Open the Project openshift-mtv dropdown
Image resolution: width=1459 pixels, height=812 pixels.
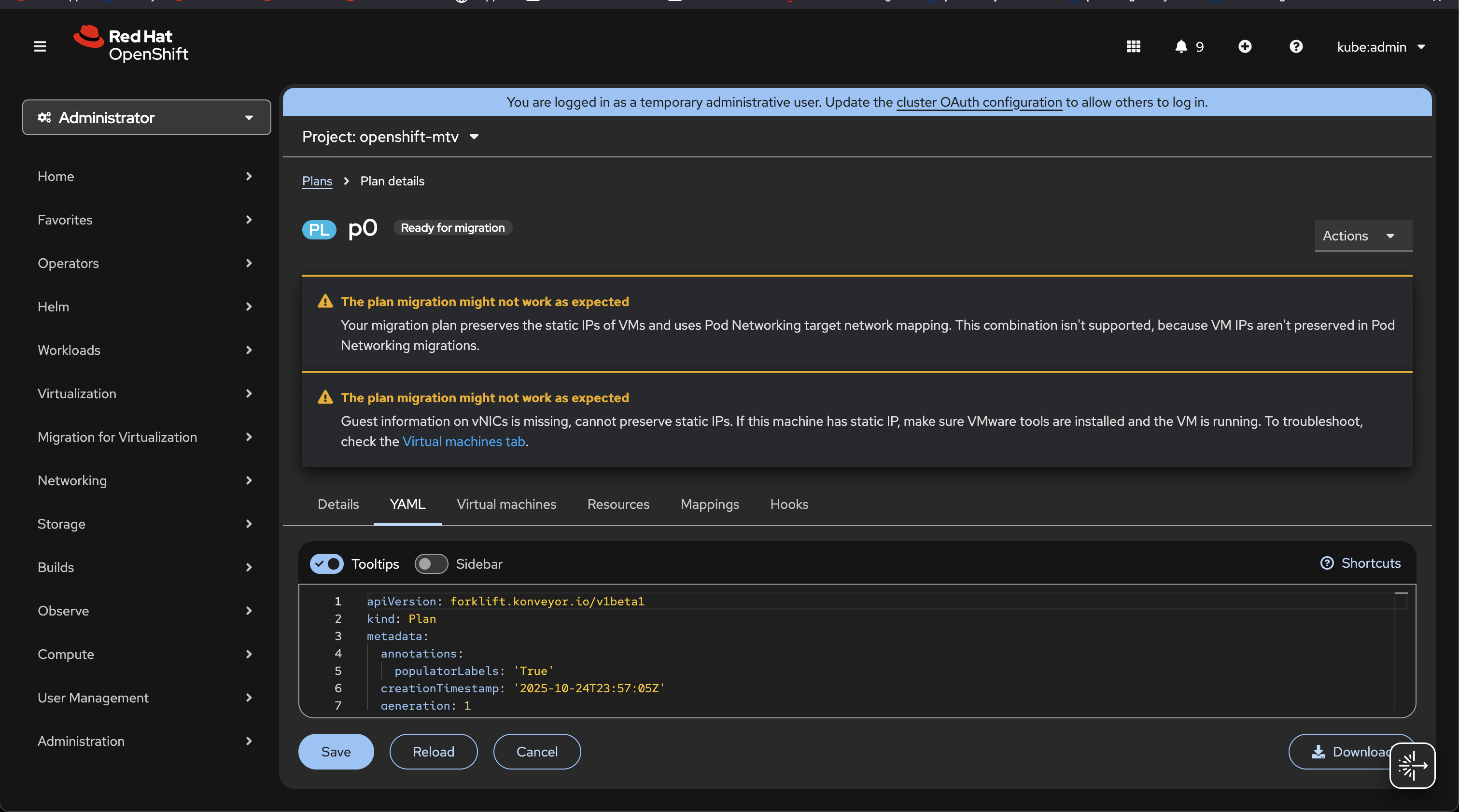pyautogui.click(x=391, y=137)
